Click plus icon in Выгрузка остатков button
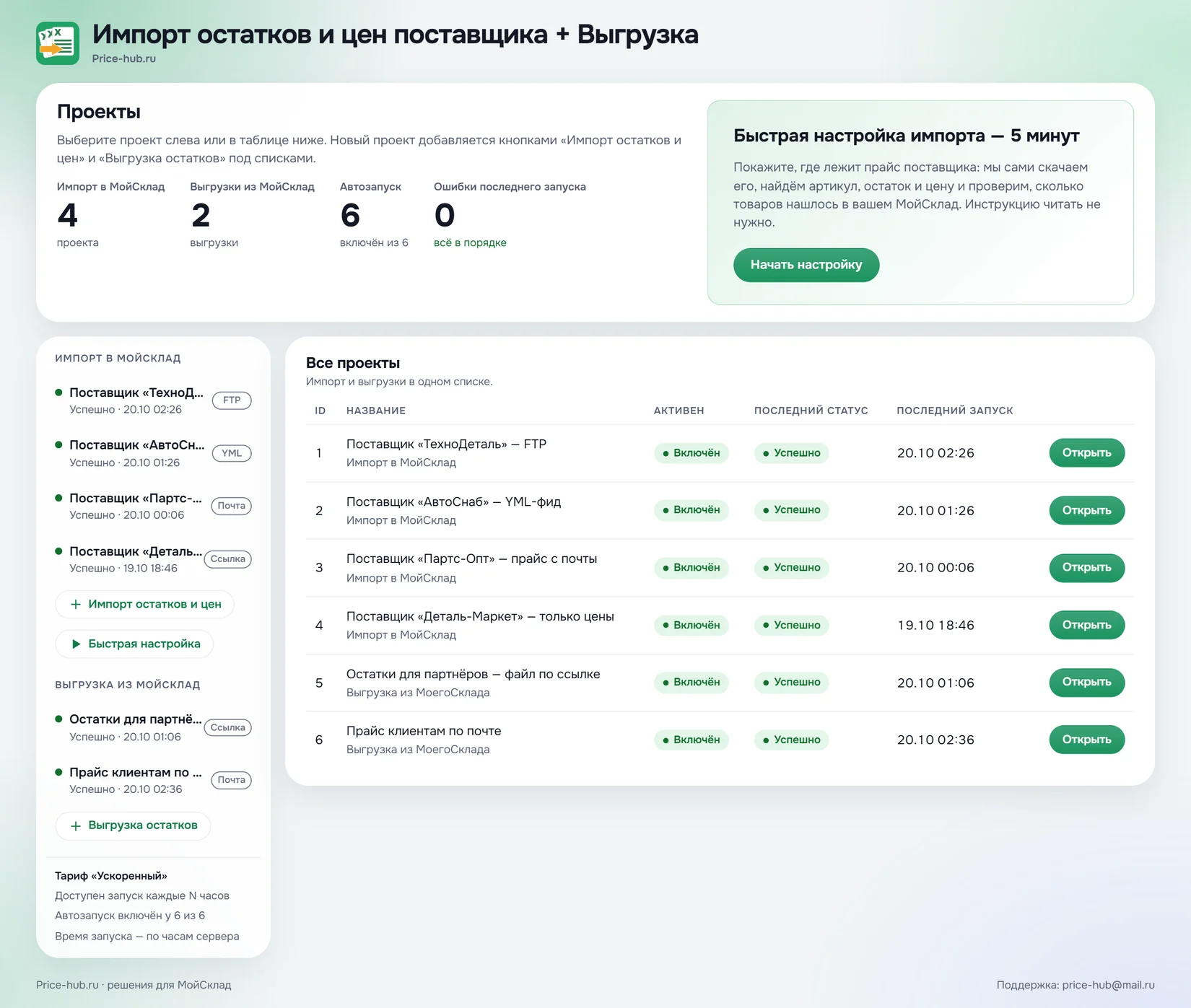The image size is (1191, 1008). coord(76,825)
